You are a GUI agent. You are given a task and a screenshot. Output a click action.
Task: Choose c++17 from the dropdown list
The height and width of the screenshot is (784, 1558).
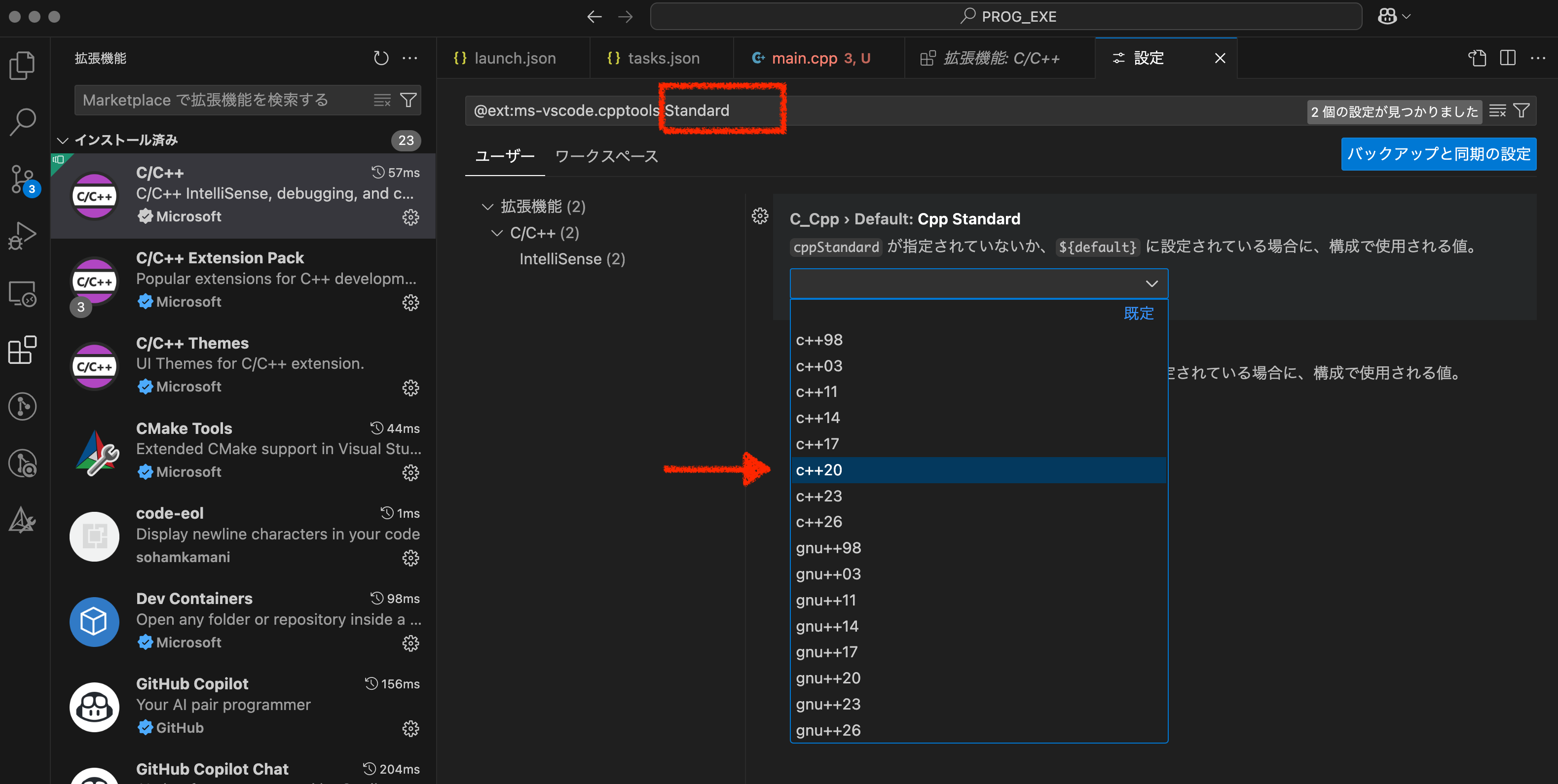(x=979, y=444)
